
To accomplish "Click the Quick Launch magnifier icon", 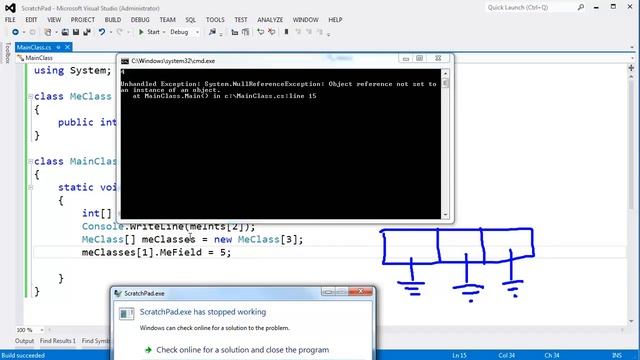I will (x=581, y=7).
